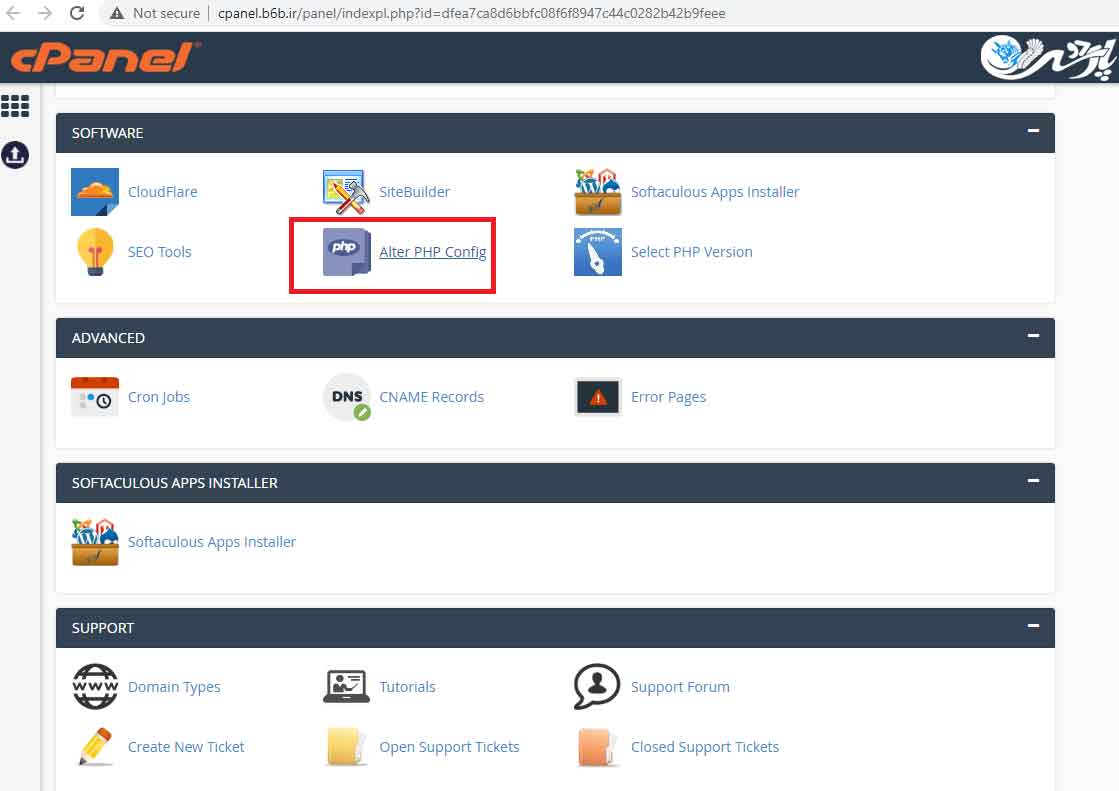The height and width of the screenshot is (791, 1119).
Task: Click the white calligraphy logo in header
Action: coord(1048,57)
